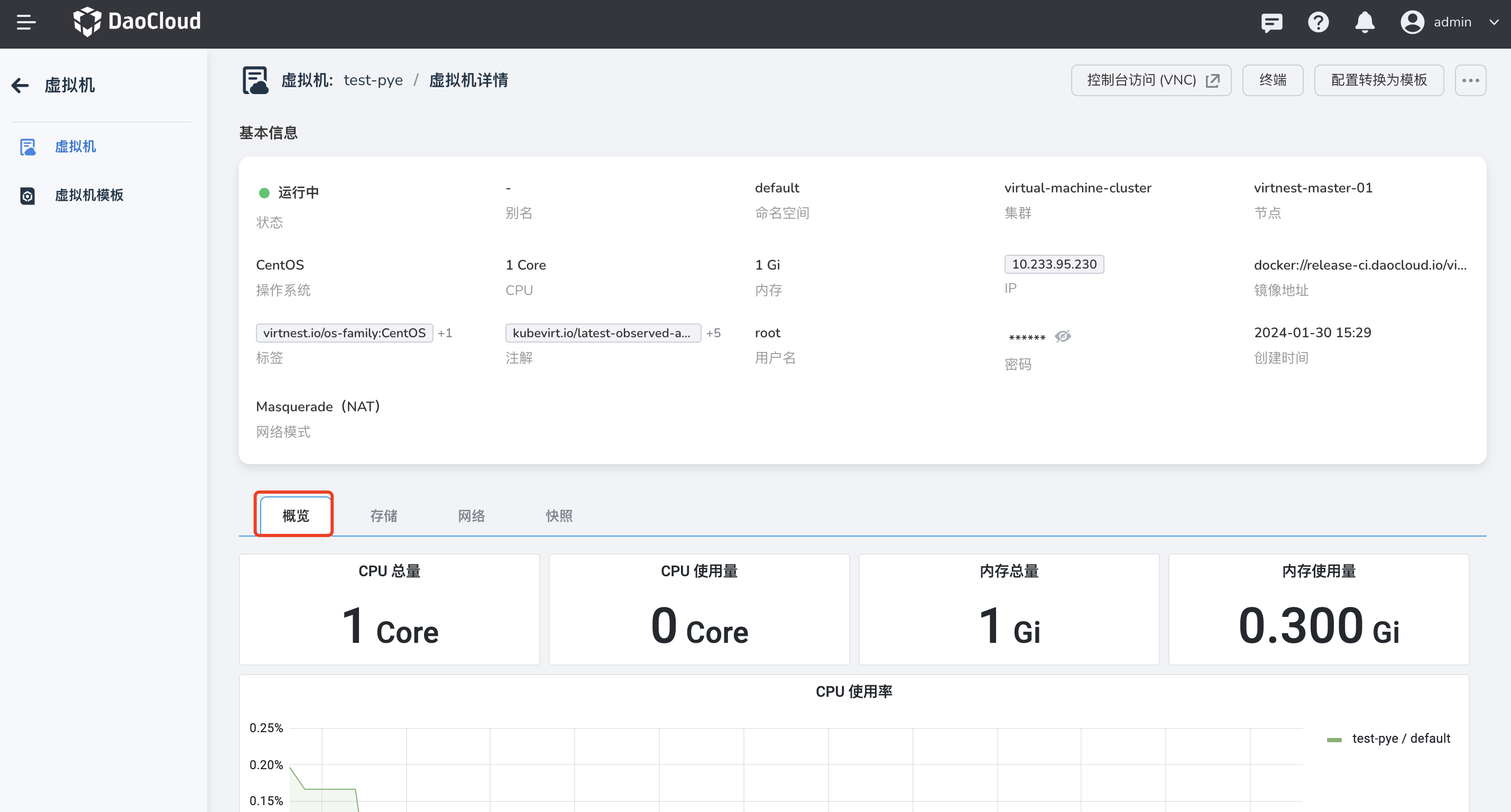Expand the +1 hidden labels
This screenshot has width=1511, height=812.
click(445, 333)
